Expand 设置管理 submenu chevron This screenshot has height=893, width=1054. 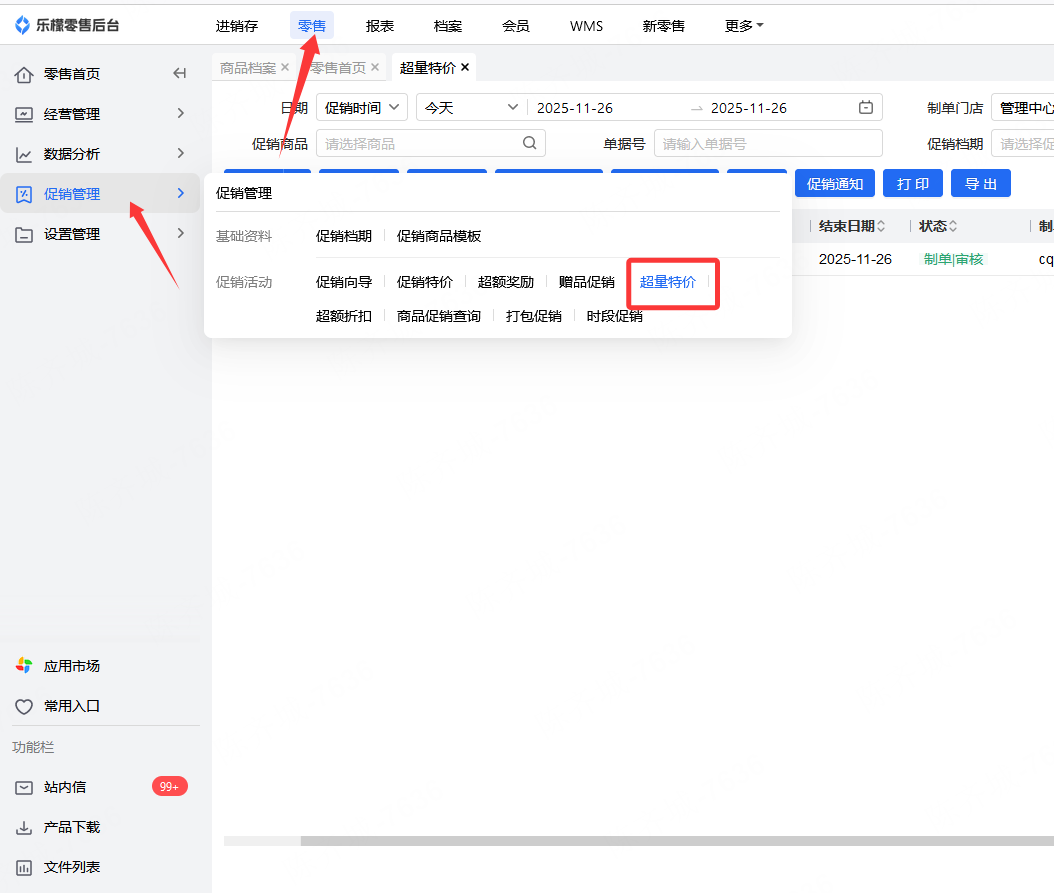coord(180,233)
